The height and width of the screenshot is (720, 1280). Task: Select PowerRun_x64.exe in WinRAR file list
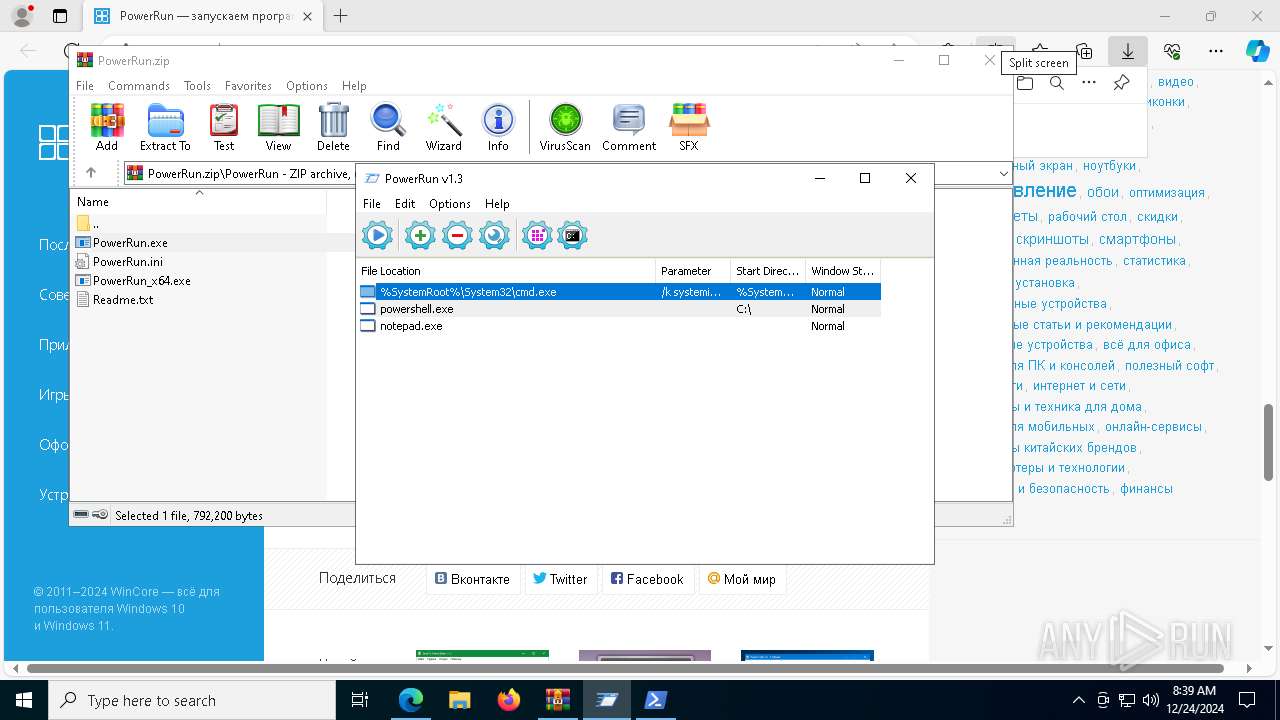click(141, 281)
